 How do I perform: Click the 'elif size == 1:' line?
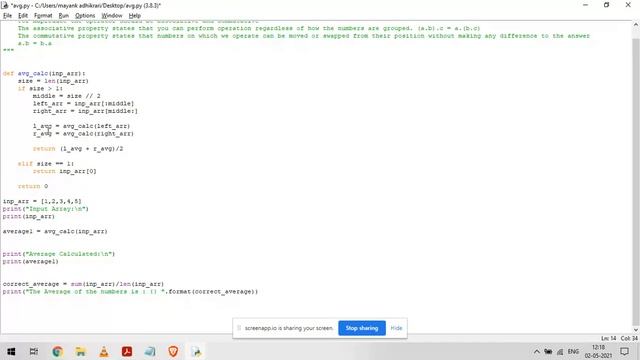[46, 164]
